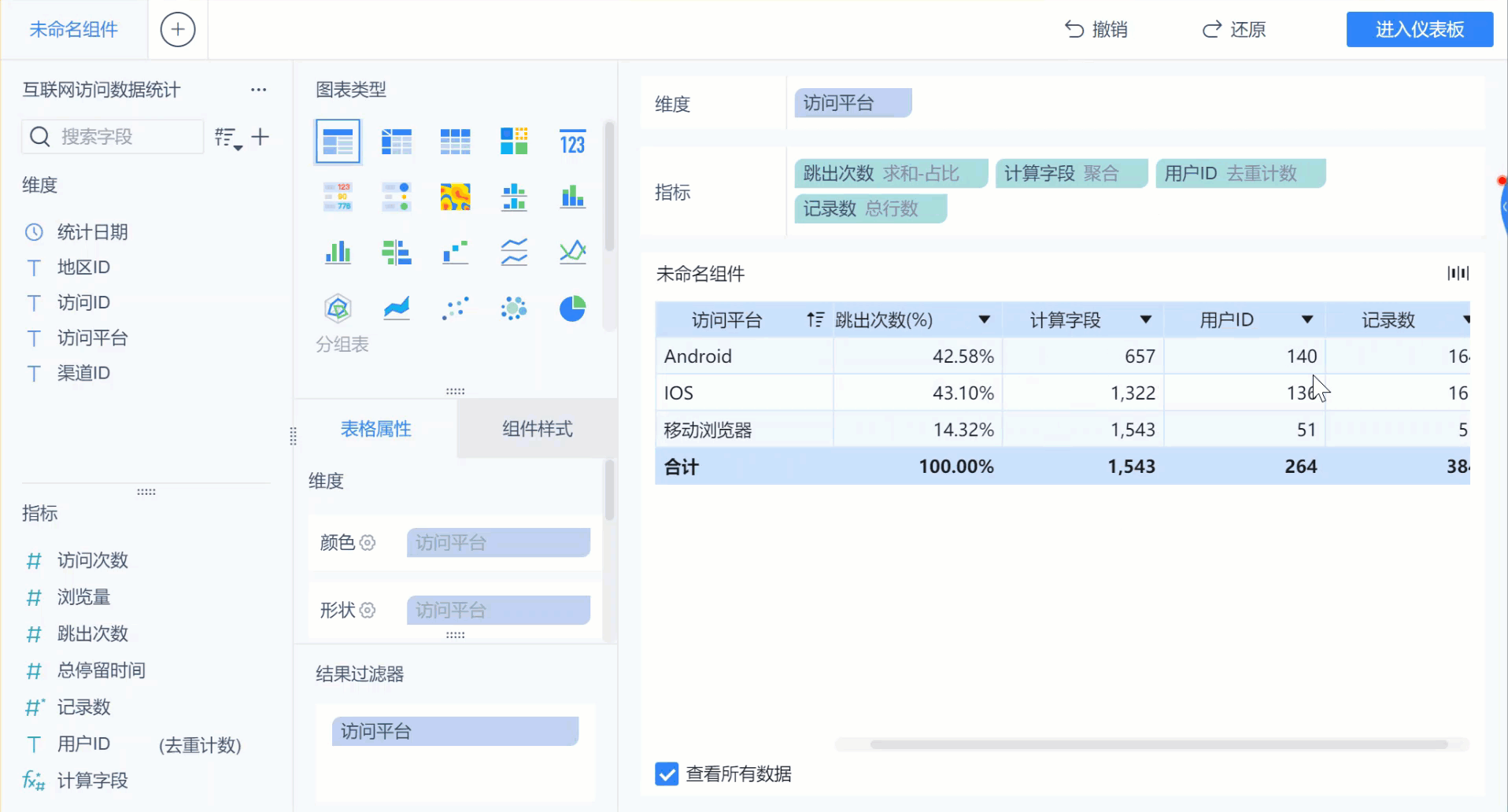
Task: Open the 颜色 settings gear
Action: (x=368, y=543)
